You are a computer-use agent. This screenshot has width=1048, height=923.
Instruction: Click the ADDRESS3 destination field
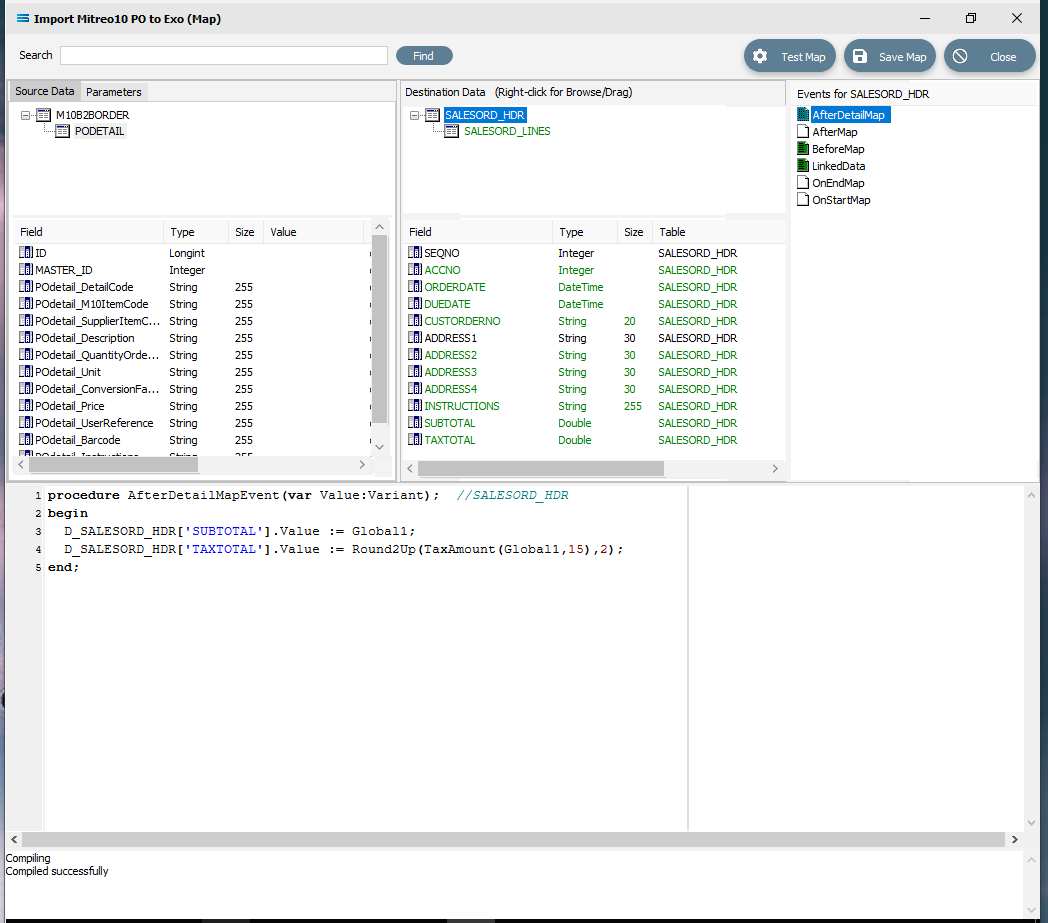(x=450, y=372)
